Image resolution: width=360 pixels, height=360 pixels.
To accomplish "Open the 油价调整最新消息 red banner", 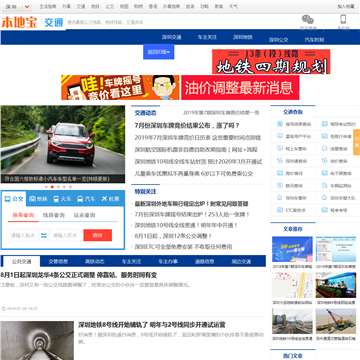I will 240,87.
